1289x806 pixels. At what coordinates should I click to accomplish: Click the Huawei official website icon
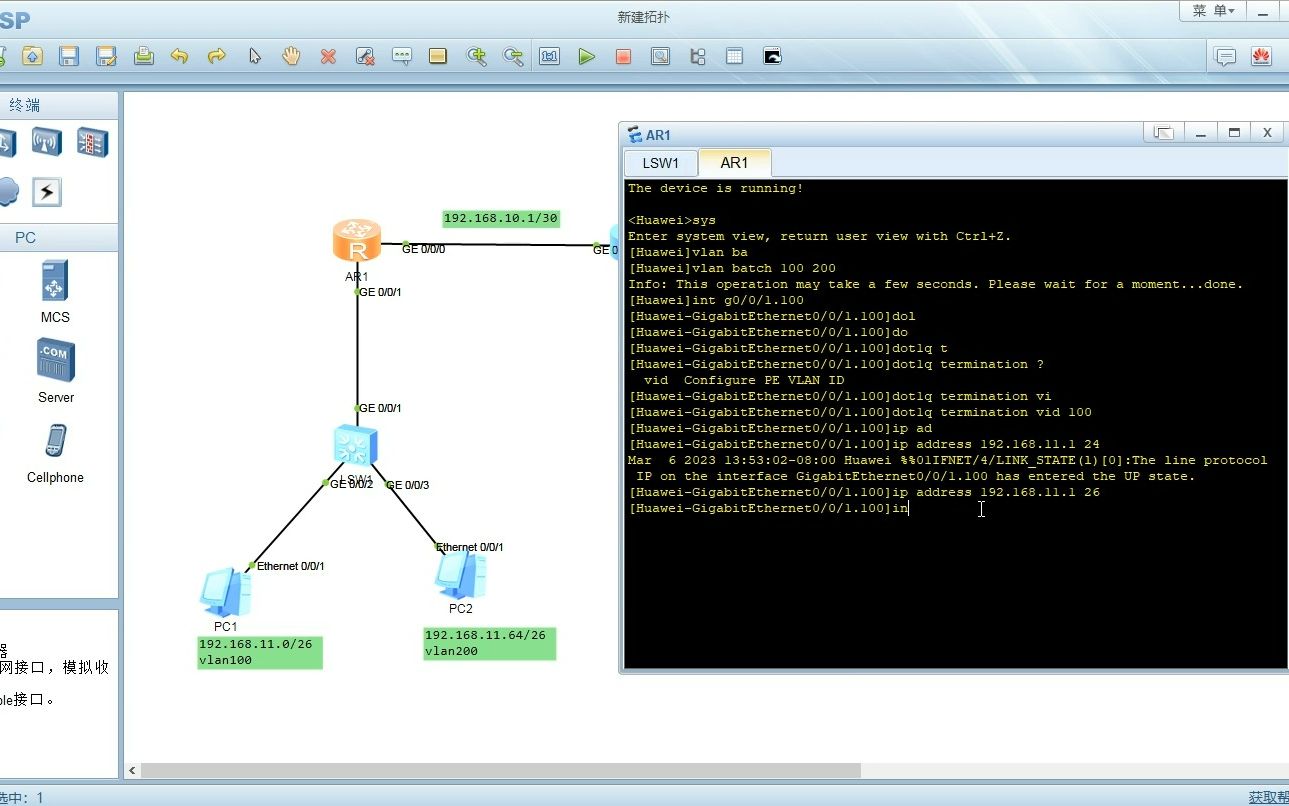click(x=1261, y=56)
